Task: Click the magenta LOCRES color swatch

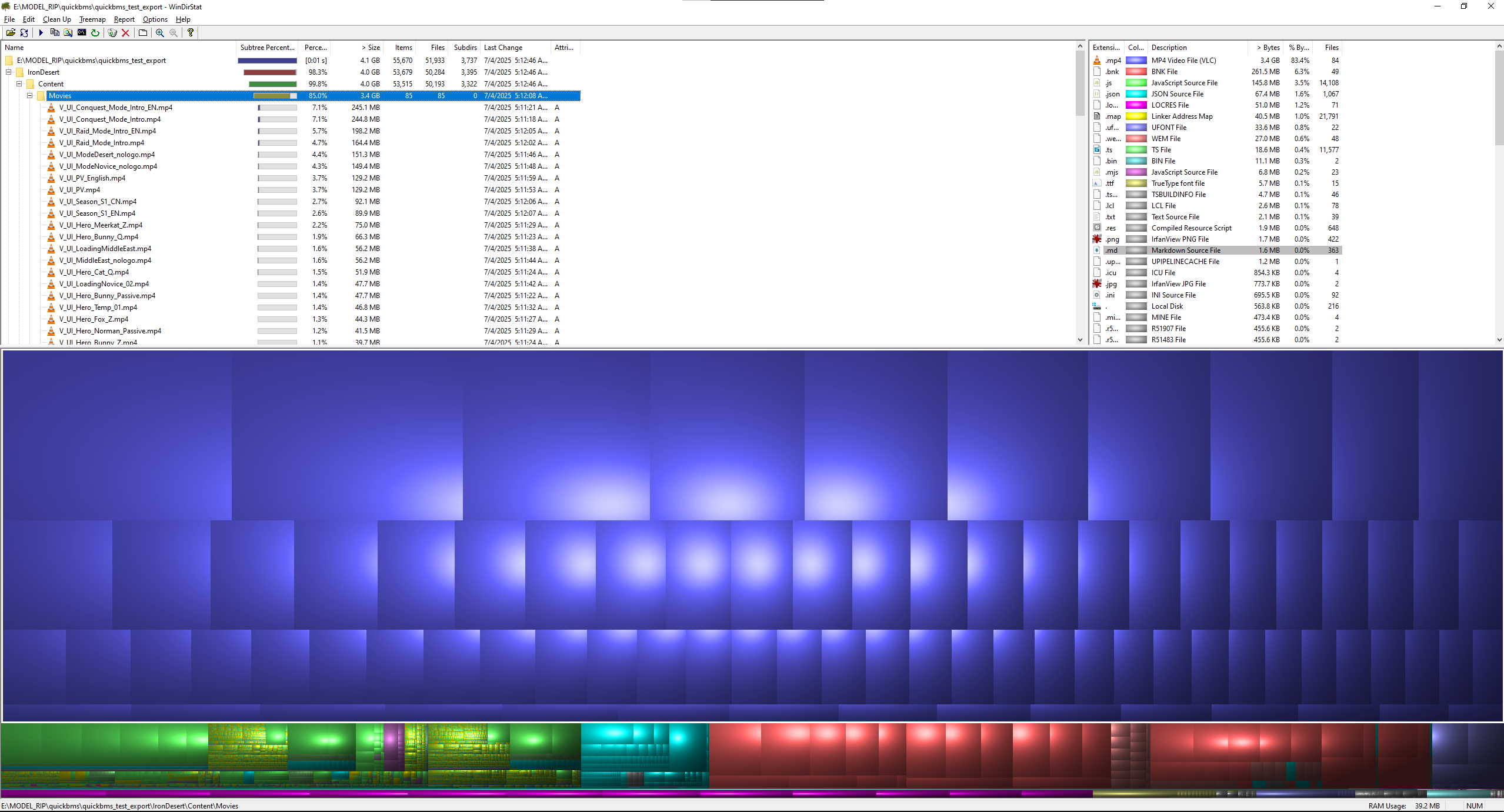Action: (1136, 105)
